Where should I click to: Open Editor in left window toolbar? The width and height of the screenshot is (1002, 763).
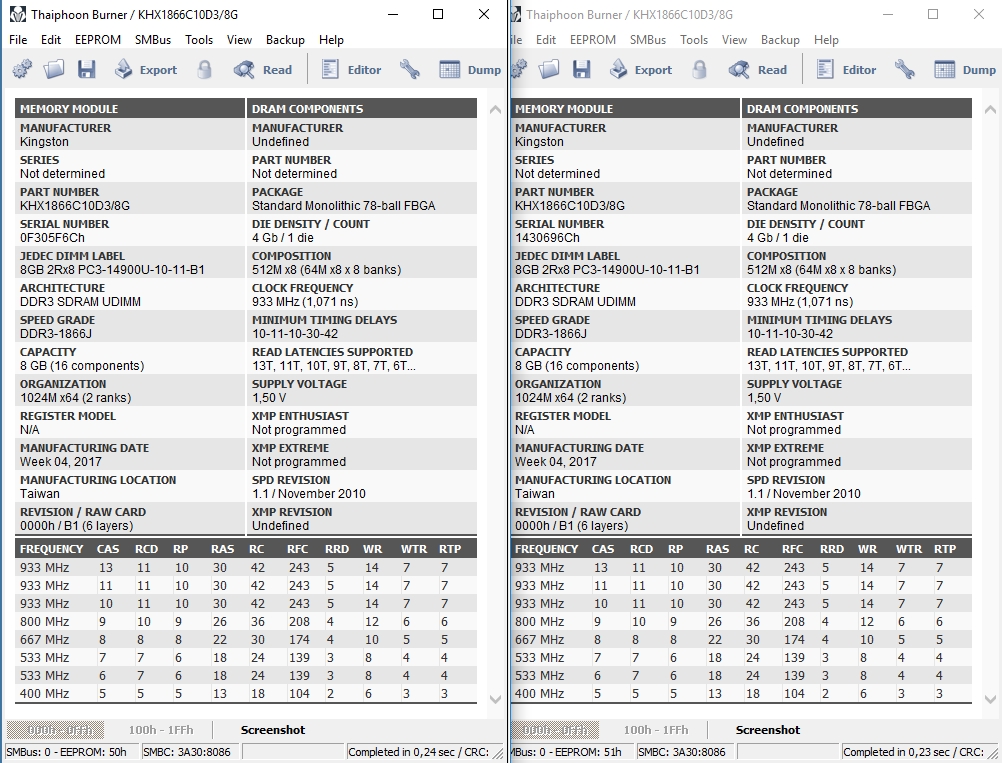click(351, 69)
